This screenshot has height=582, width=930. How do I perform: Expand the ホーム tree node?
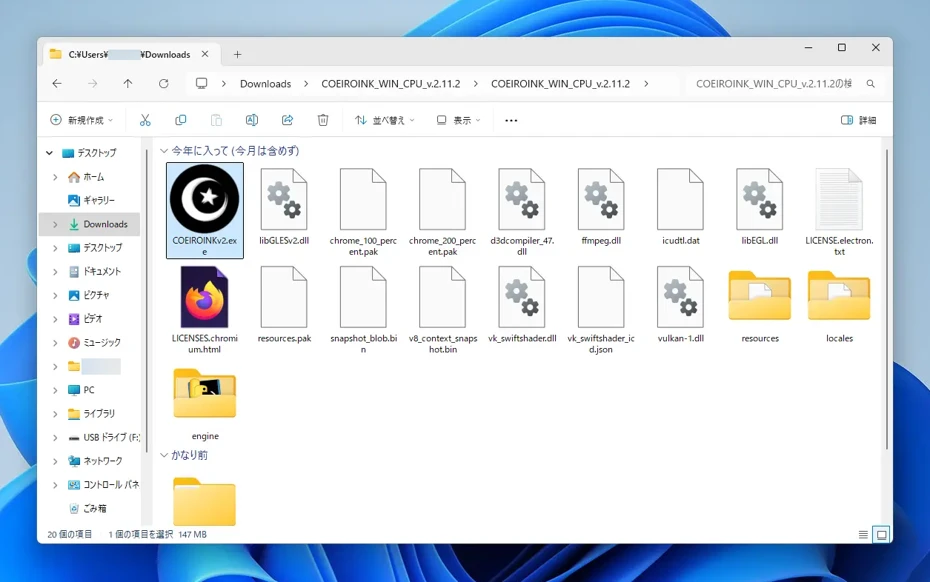click(x=55, y=177)
